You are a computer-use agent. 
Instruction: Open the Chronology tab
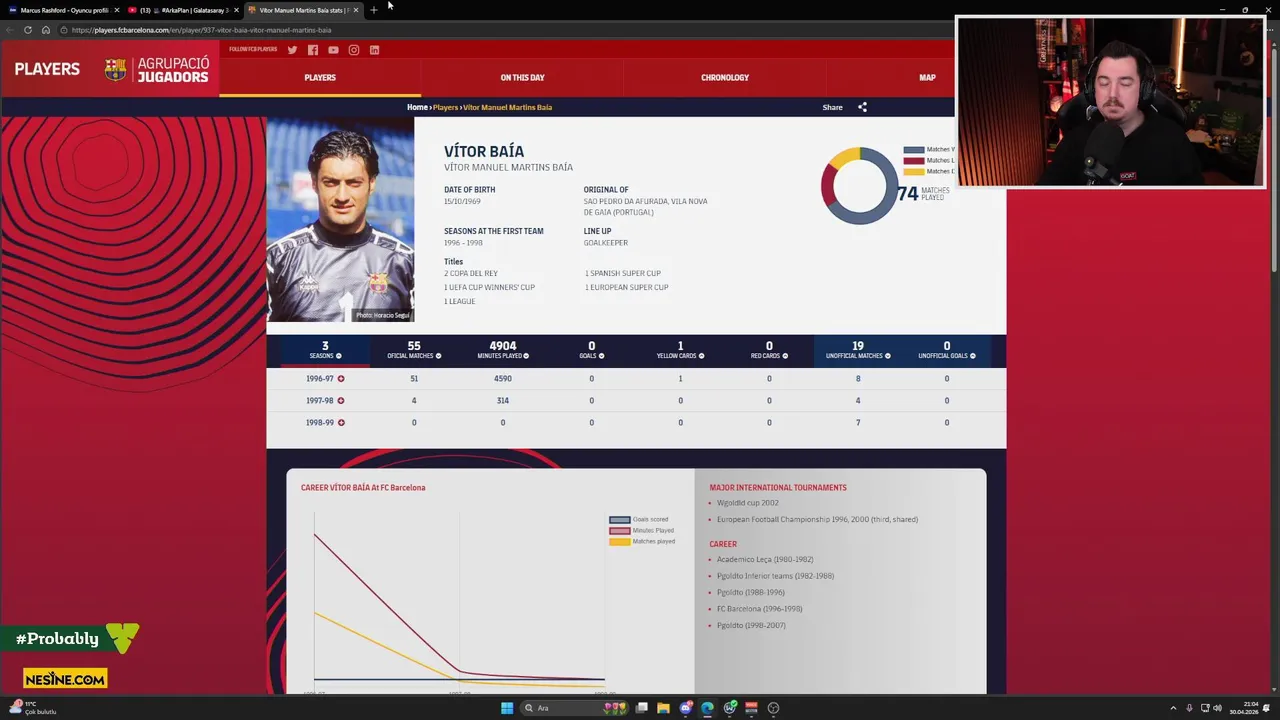725,78
